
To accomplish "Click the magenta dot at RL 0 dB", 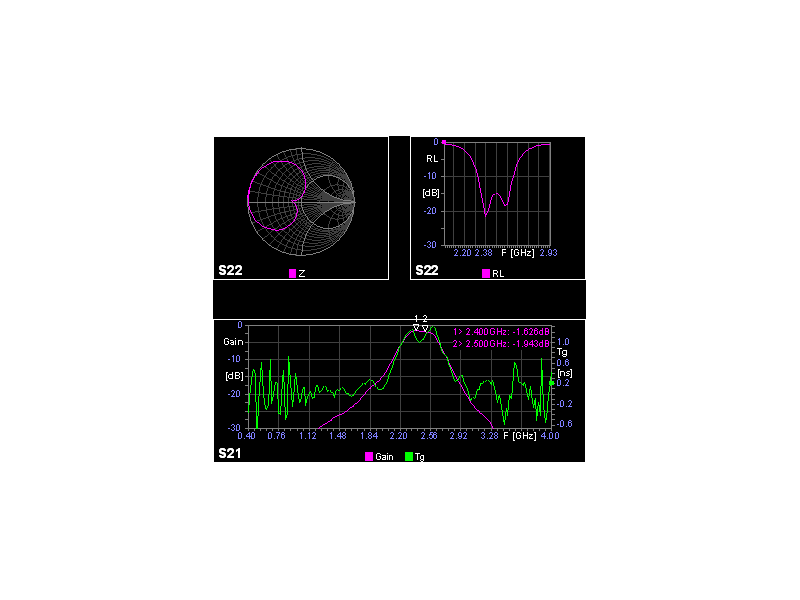I will 444,142.
